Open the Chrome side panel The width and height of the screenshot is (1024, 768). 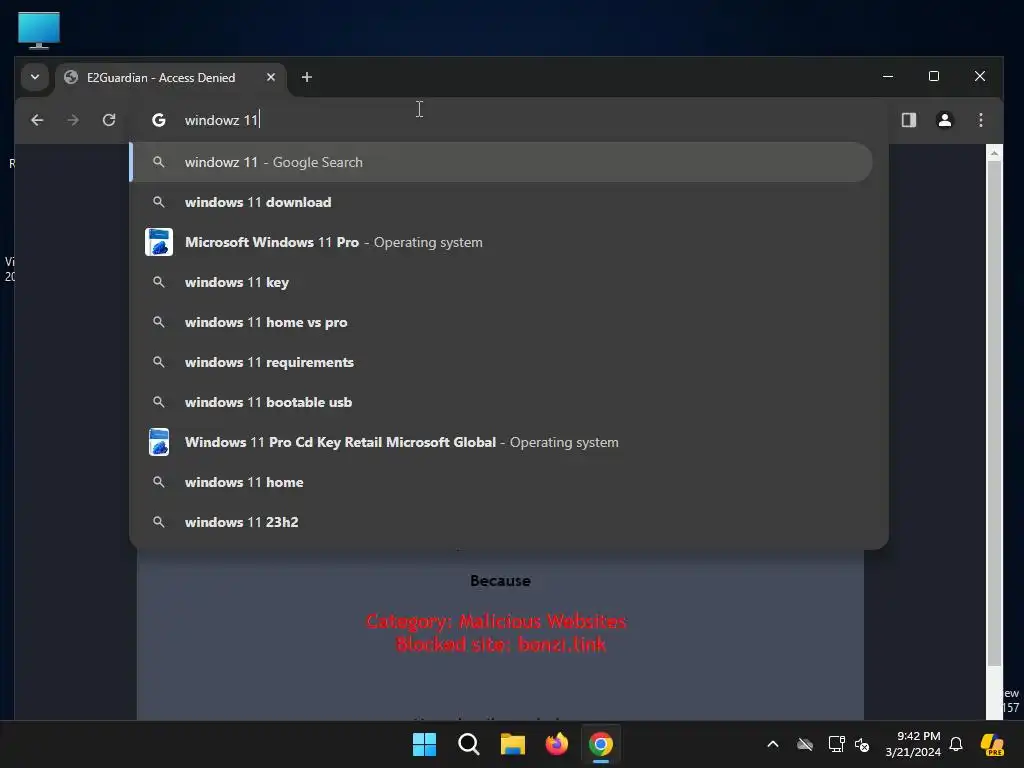coord(909,120)
